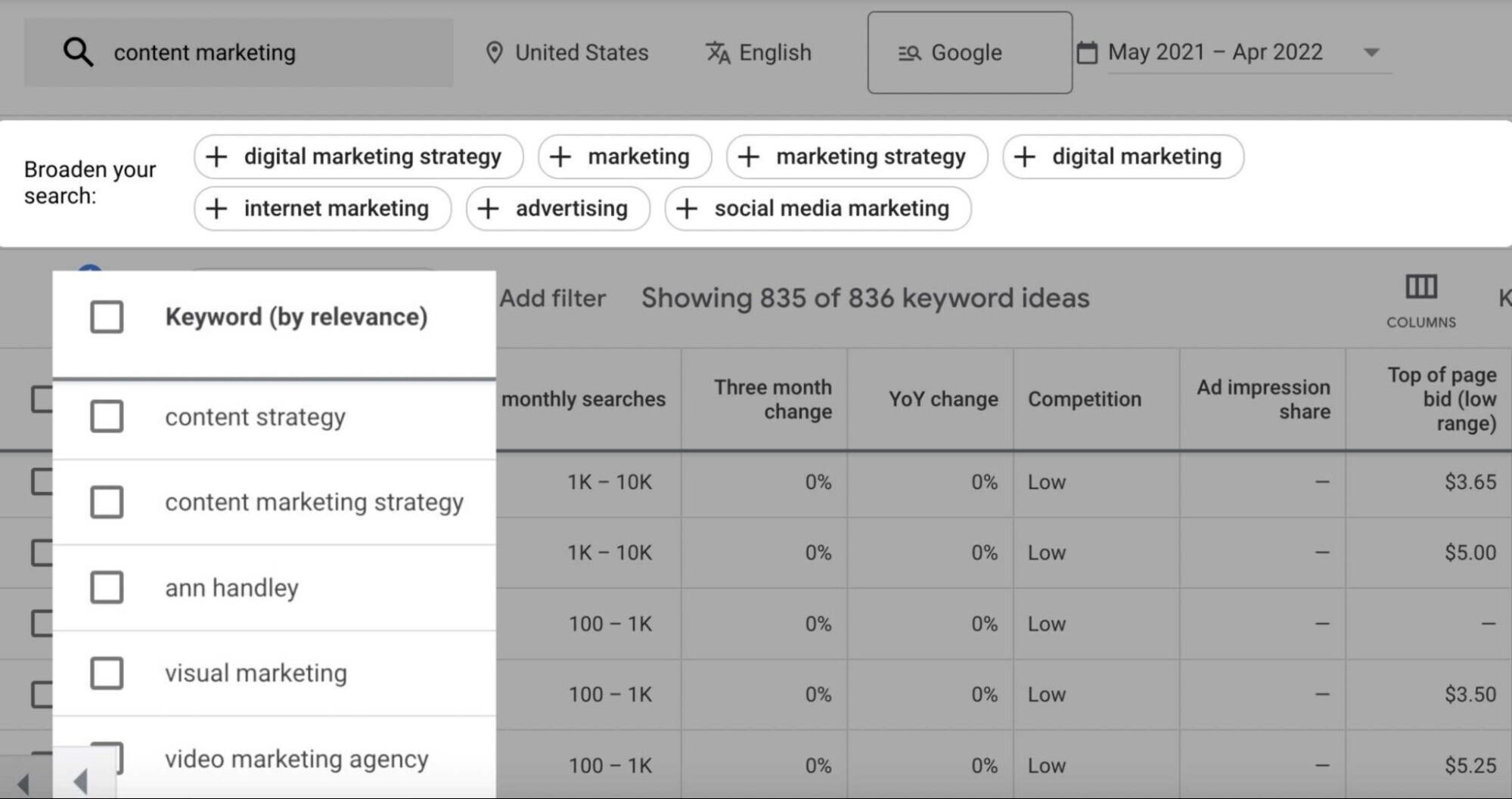The image size is (1512, 799).
Task: Open the United States location selector
Action: (581, 52)
